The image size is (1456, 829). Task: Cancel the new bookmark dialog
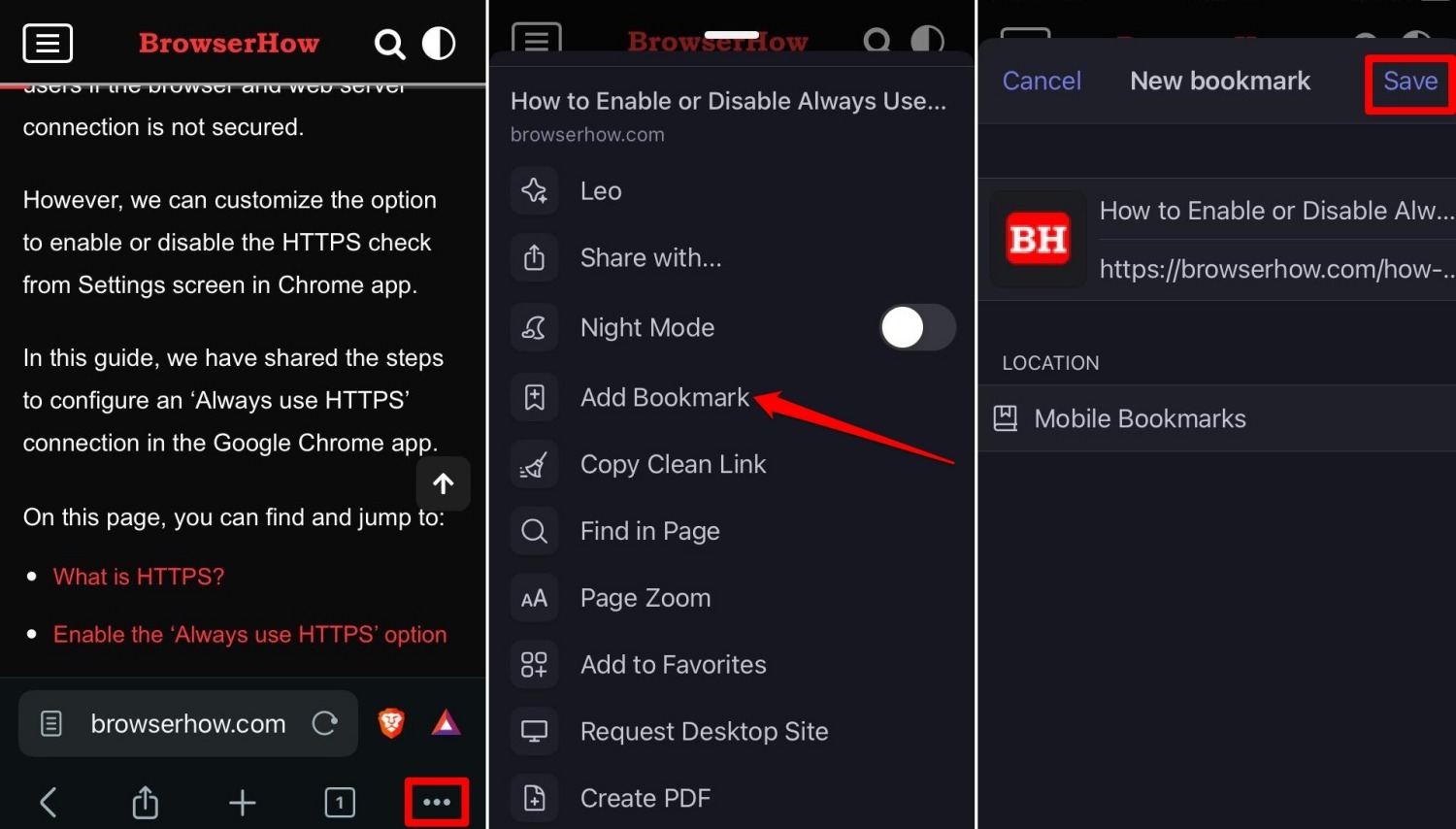1042,81
